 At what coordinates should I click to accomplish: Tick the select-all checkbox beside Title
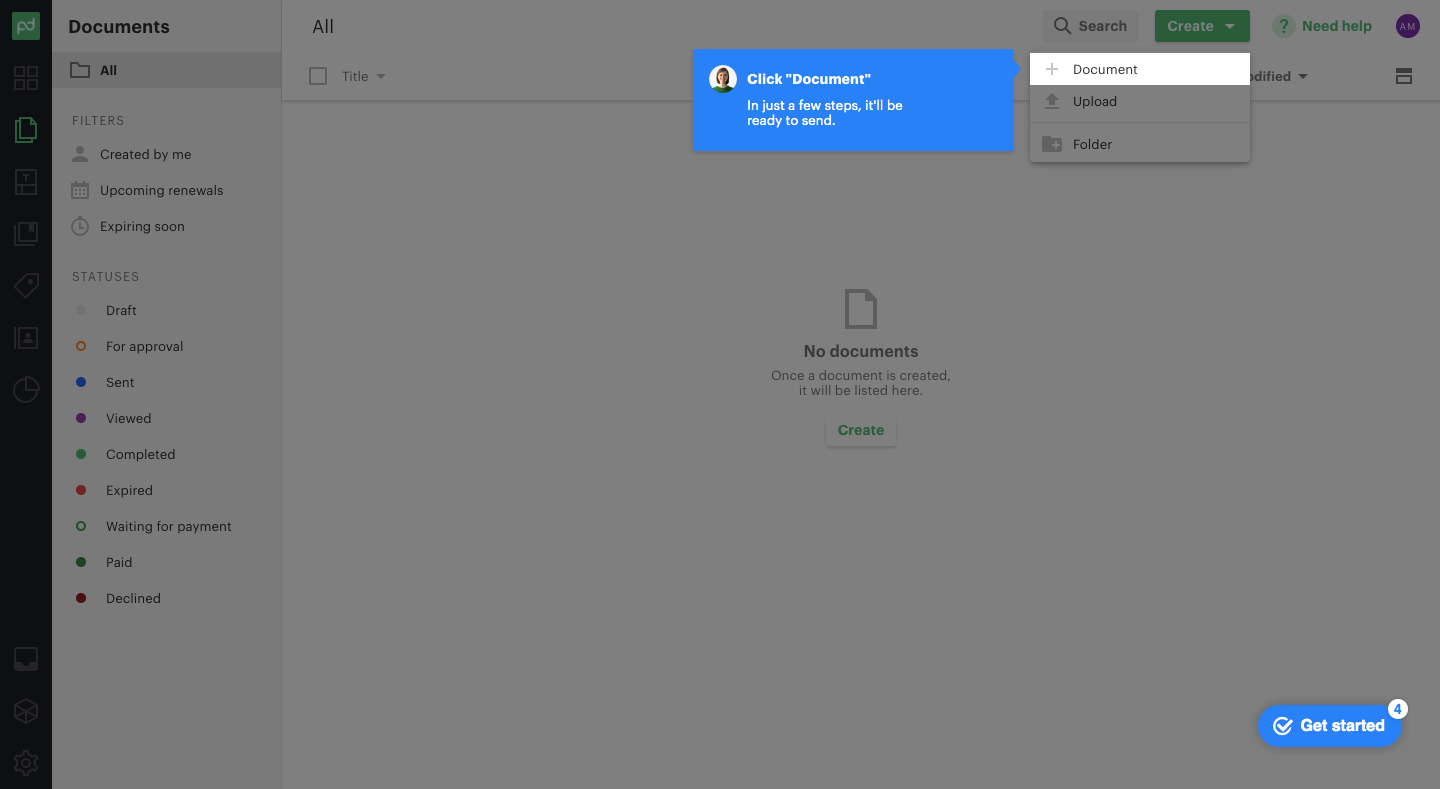318,76
